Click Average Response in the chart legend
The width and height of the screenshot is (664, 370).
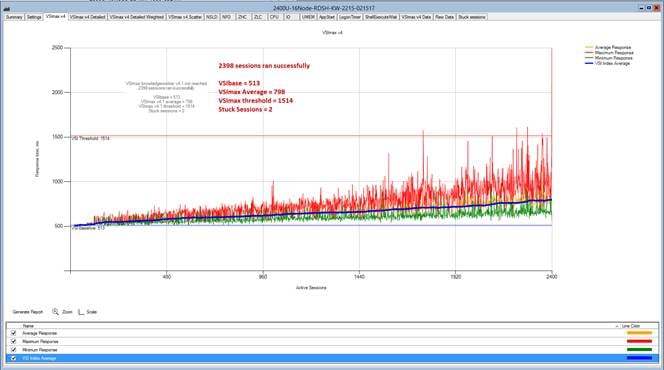[612, 47]
